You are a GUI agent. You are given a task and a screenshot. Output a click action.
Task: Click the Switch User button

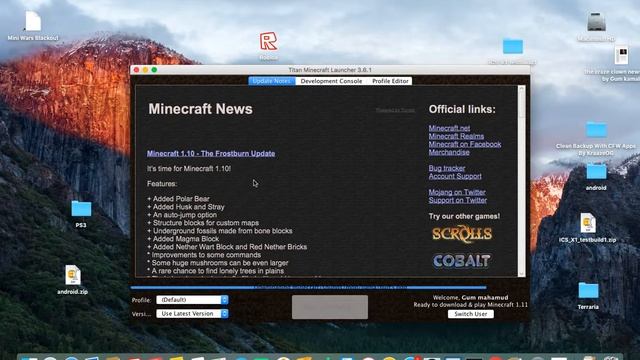coord(471,314)
